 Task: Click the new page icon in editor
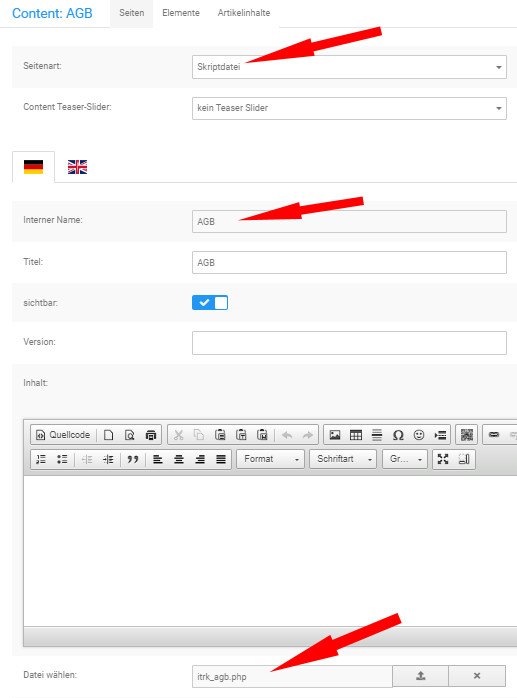point(108,435)
